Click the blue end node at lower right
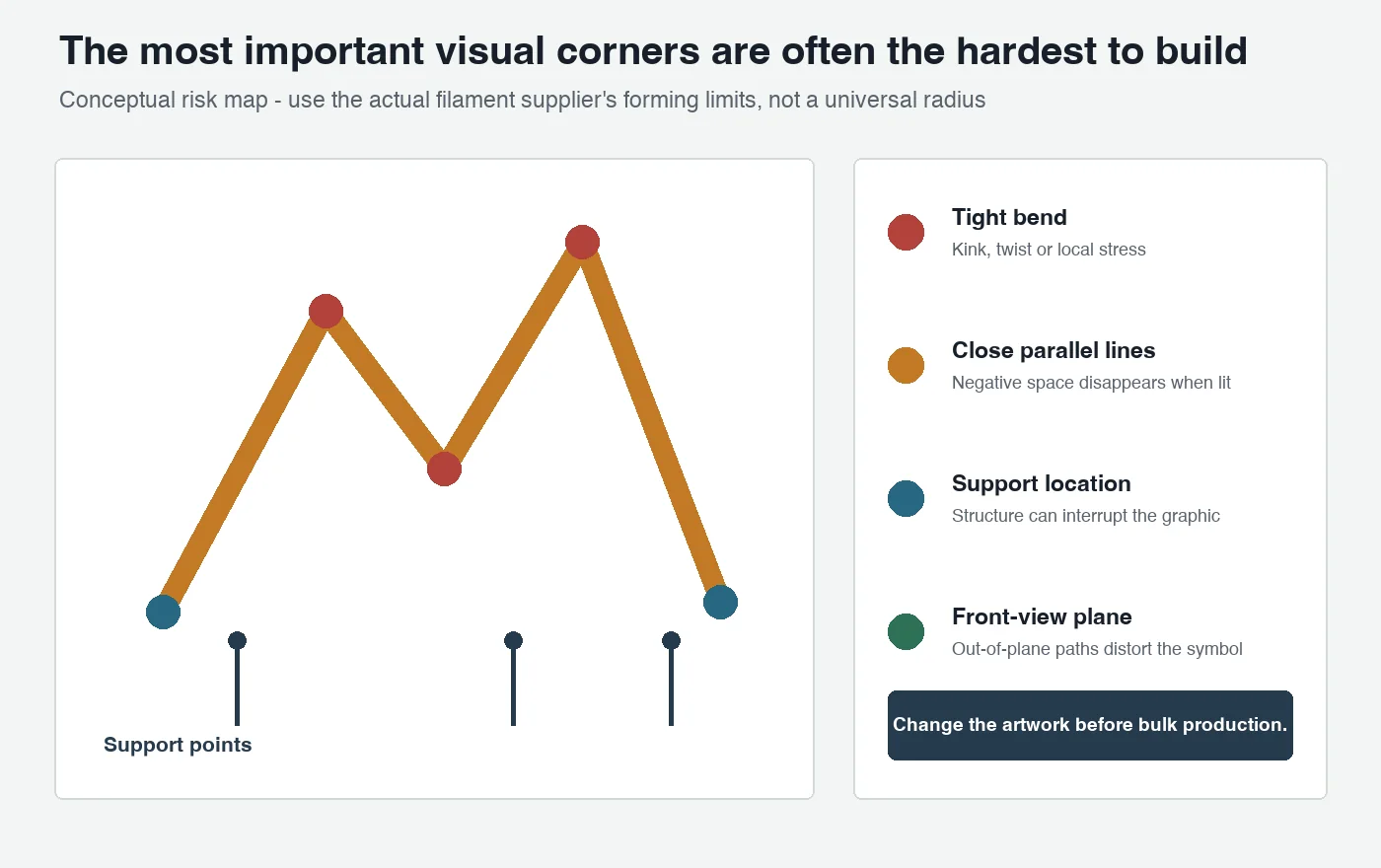 pyautogui.click(x=720, y=602)
